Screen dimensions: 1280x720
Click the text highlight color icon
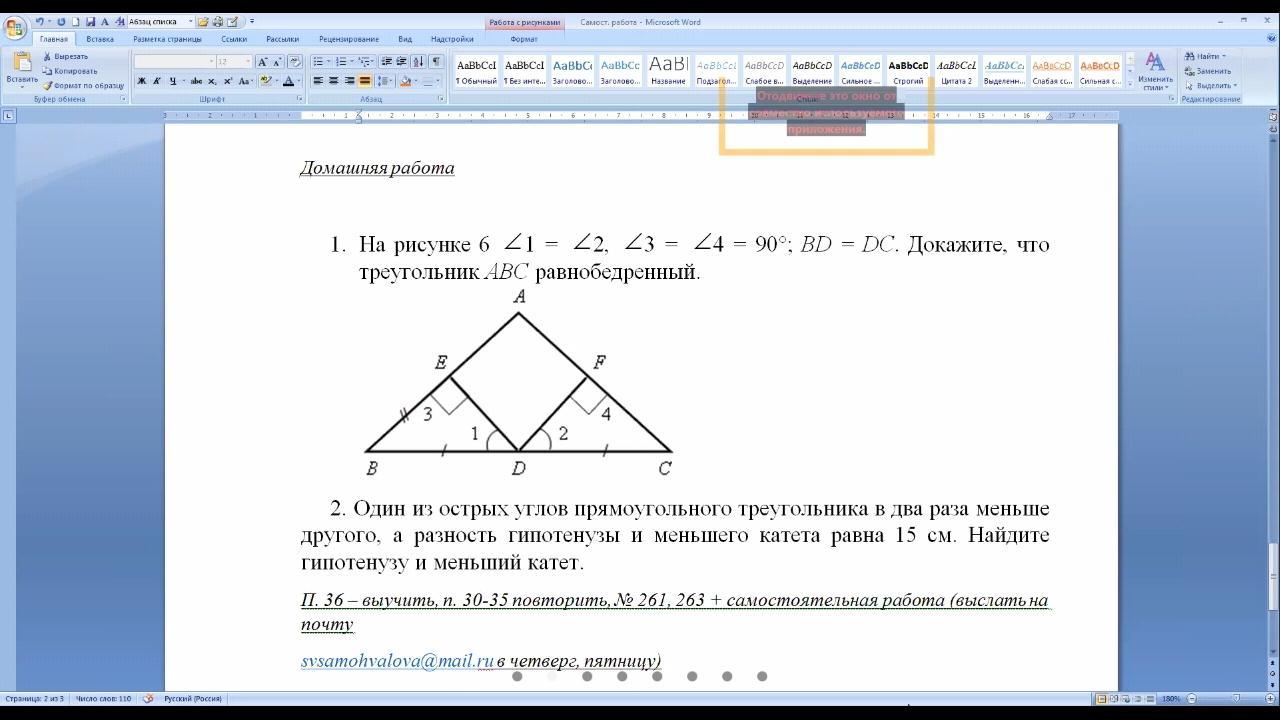tap(265, 81)
